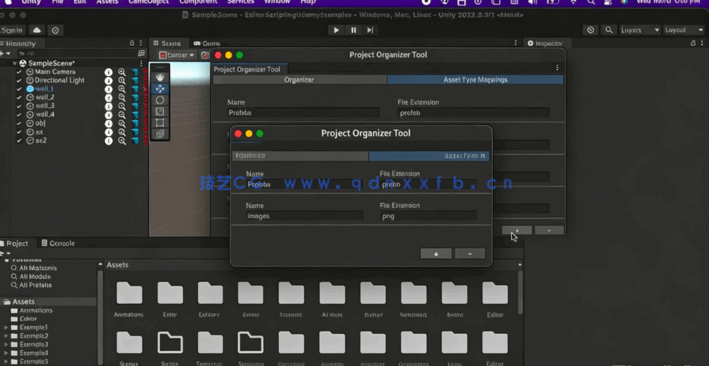The height and width of the screenshot is (366, 709).
Task: Open the Project panel create plus dropdown
Action: [x=5, y=254]
